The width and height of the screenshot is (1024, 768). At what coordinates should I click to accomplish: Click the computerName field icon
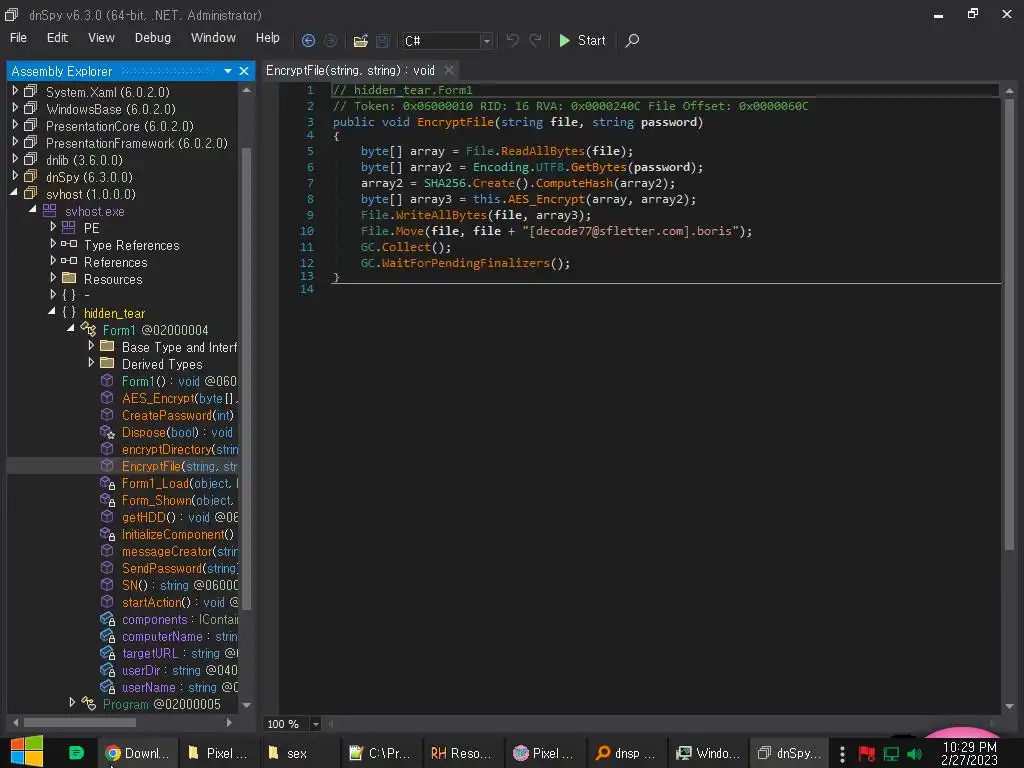pyautogui.click(x=107, y=635)
